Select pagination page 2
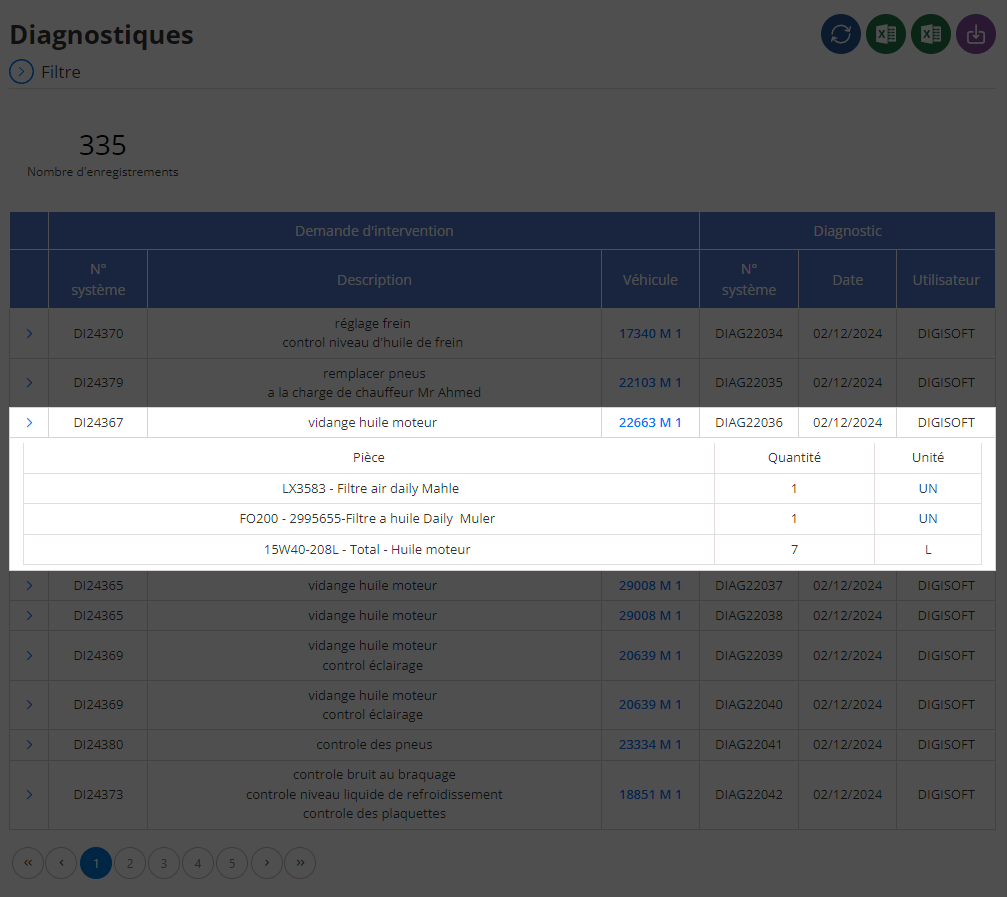Screen dimensions: 1007x897 click(130, 863)
